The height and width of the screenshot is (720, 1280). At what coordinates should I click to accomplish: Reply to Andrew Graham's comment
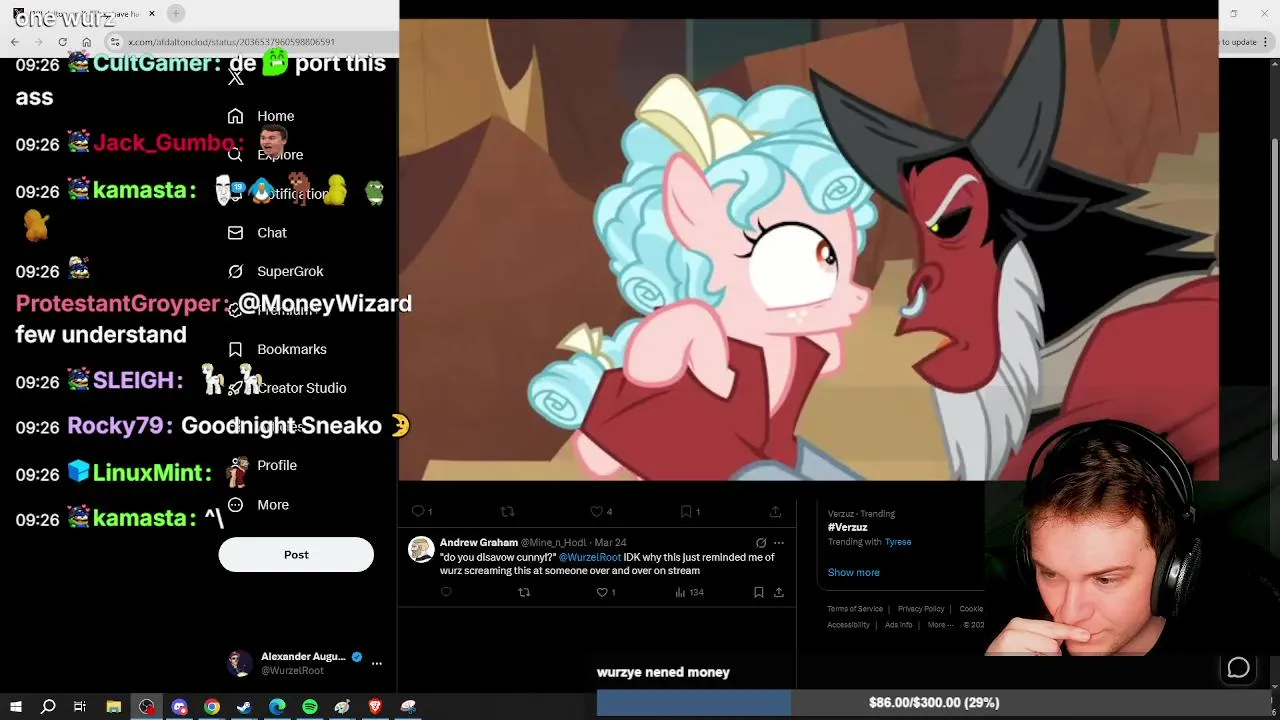(x=446, y=592)
